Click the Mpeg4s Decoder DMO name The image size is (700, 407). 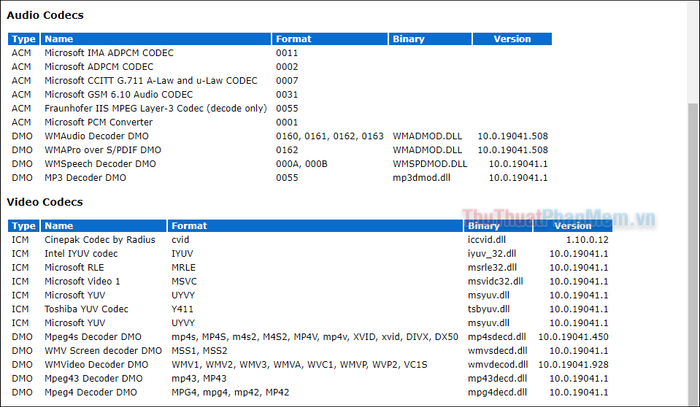[x=93, y=337]
